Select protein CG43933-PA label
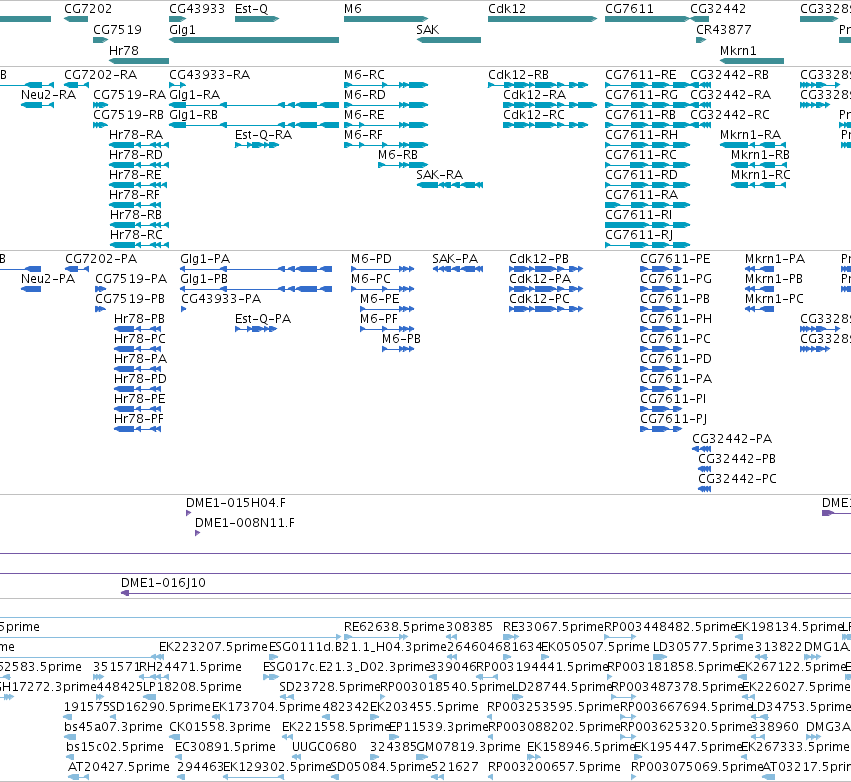The width and height of the screenshot is (851, 782). click(x=221, y=299)
